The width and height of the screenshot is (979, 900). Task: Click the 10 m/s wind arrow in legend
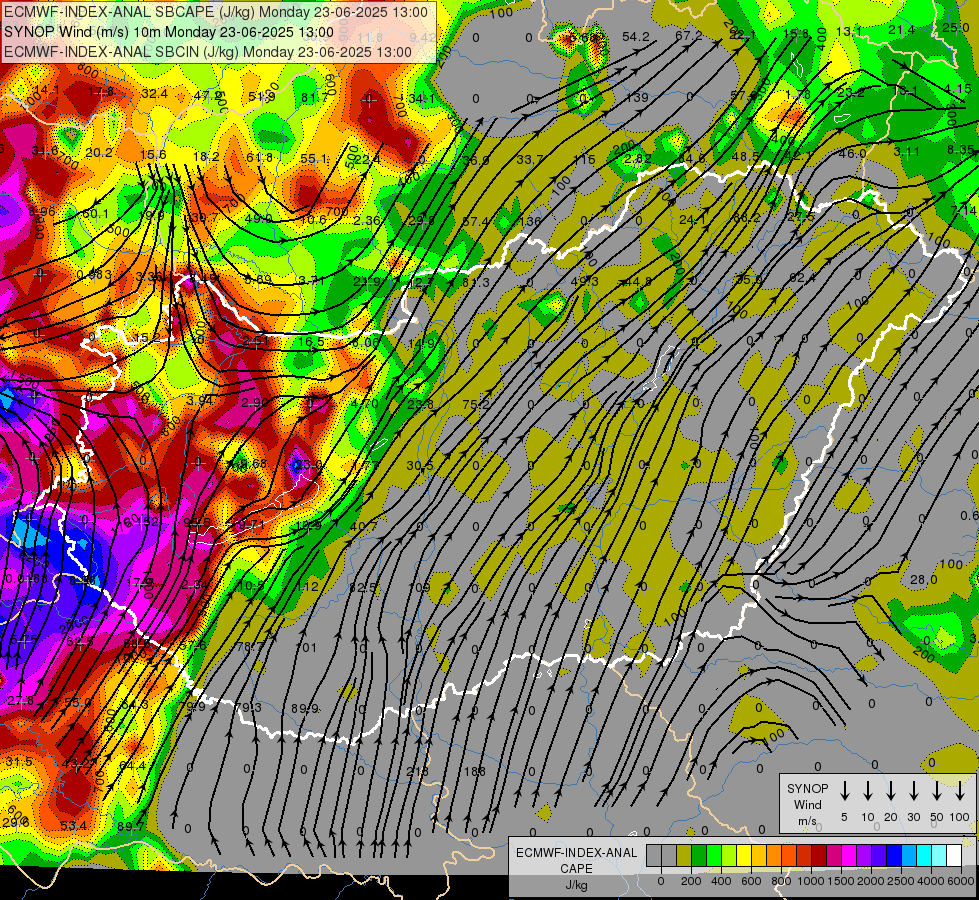pyautogui.click(x=868, y=791)
